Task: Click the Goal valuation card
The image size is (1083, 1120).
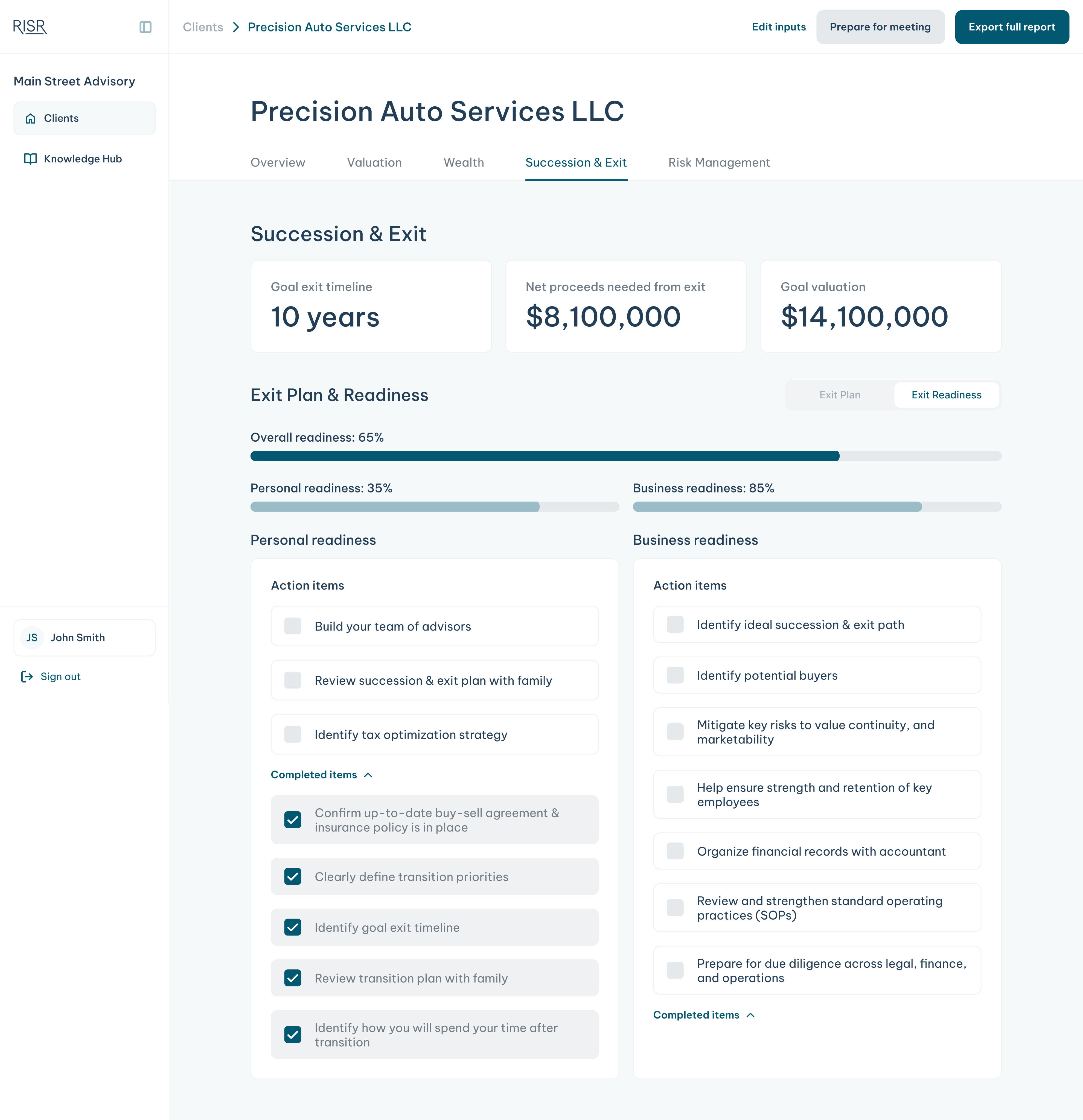Action: (x=880, y=306)
